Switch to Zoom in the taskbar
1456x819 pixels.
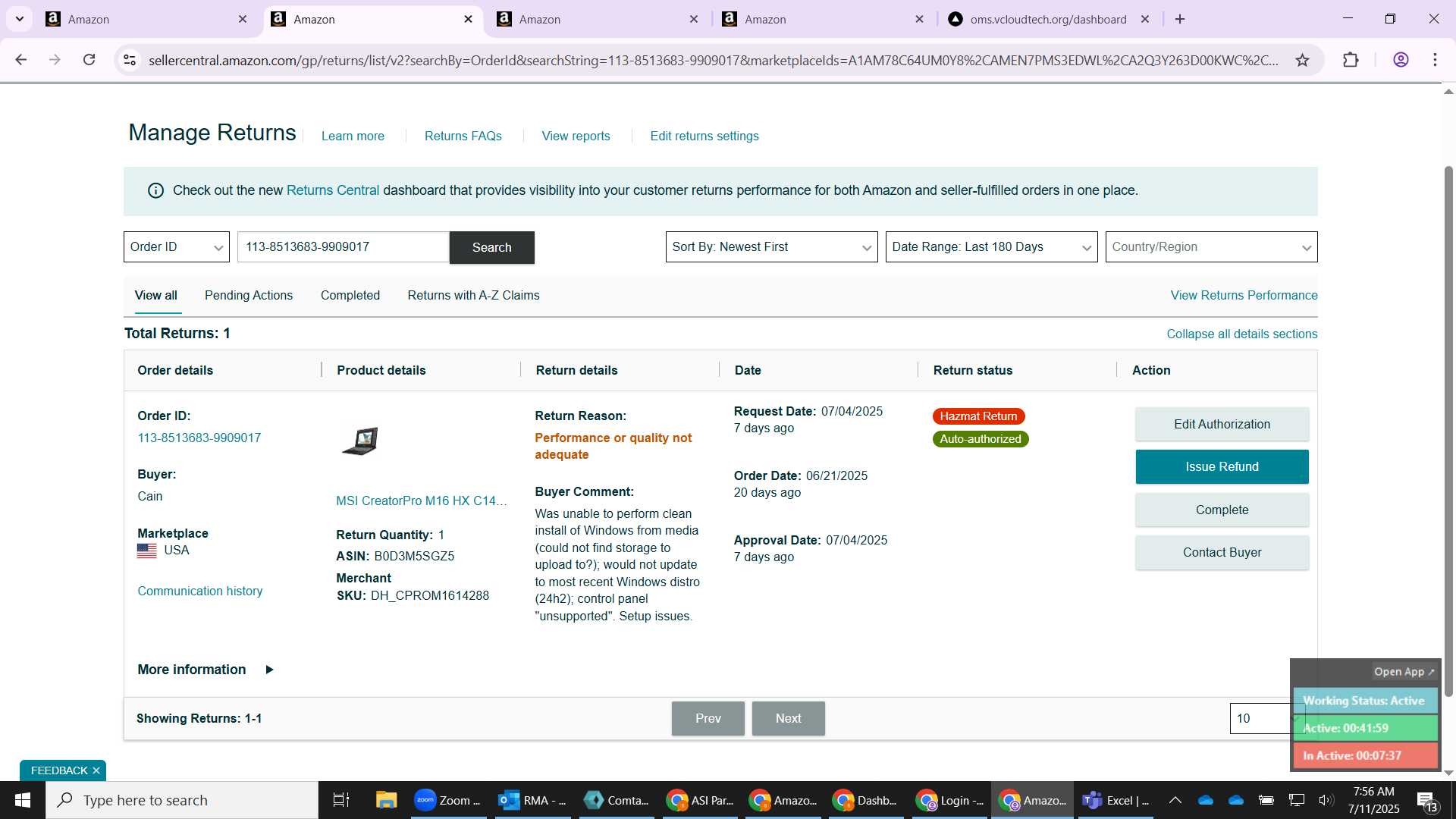449,800
